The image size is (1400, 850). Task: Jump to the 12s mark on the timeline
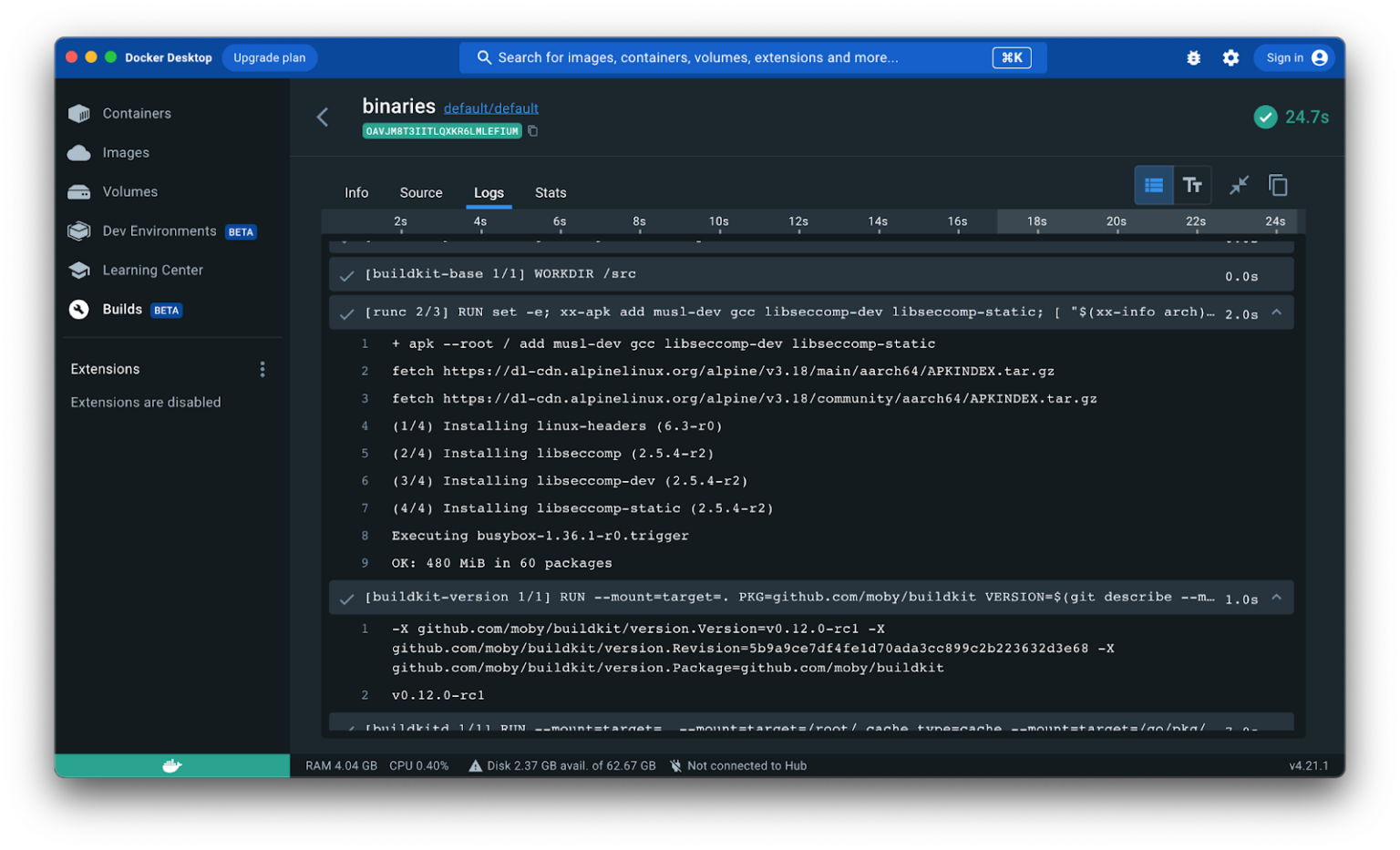798,221
